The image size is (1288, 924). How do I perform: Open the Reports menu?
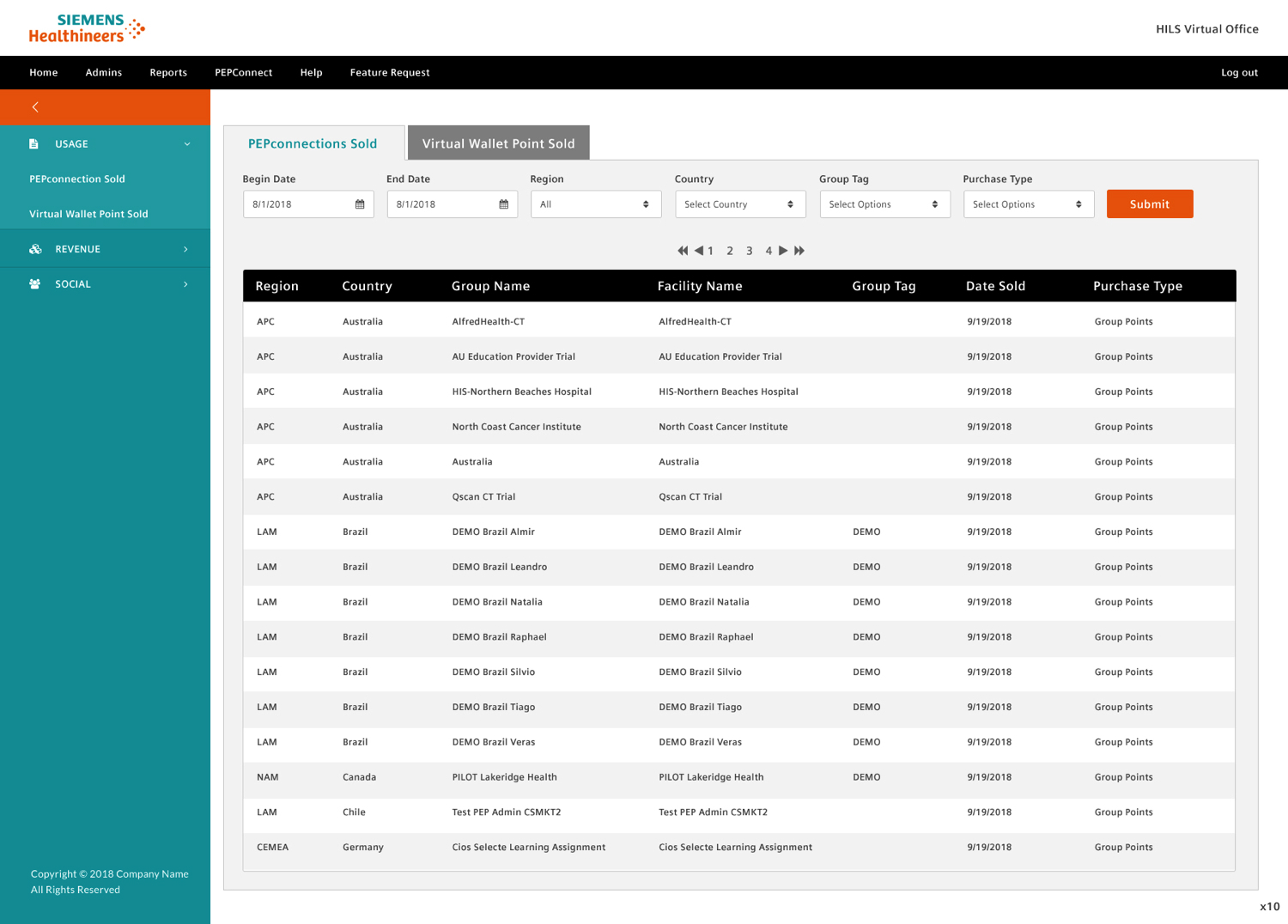[x=168, y=73]
